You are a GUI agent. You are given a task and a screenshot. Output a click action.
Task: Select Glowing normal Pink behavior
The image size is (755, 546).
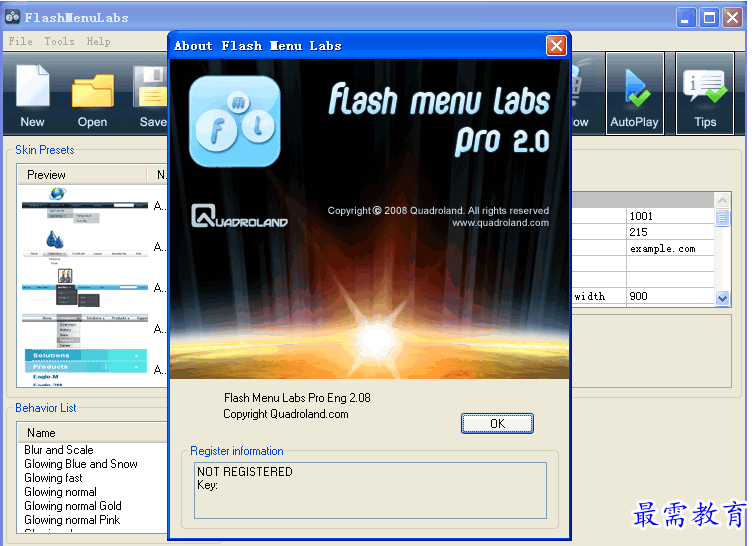pos(72,520)
